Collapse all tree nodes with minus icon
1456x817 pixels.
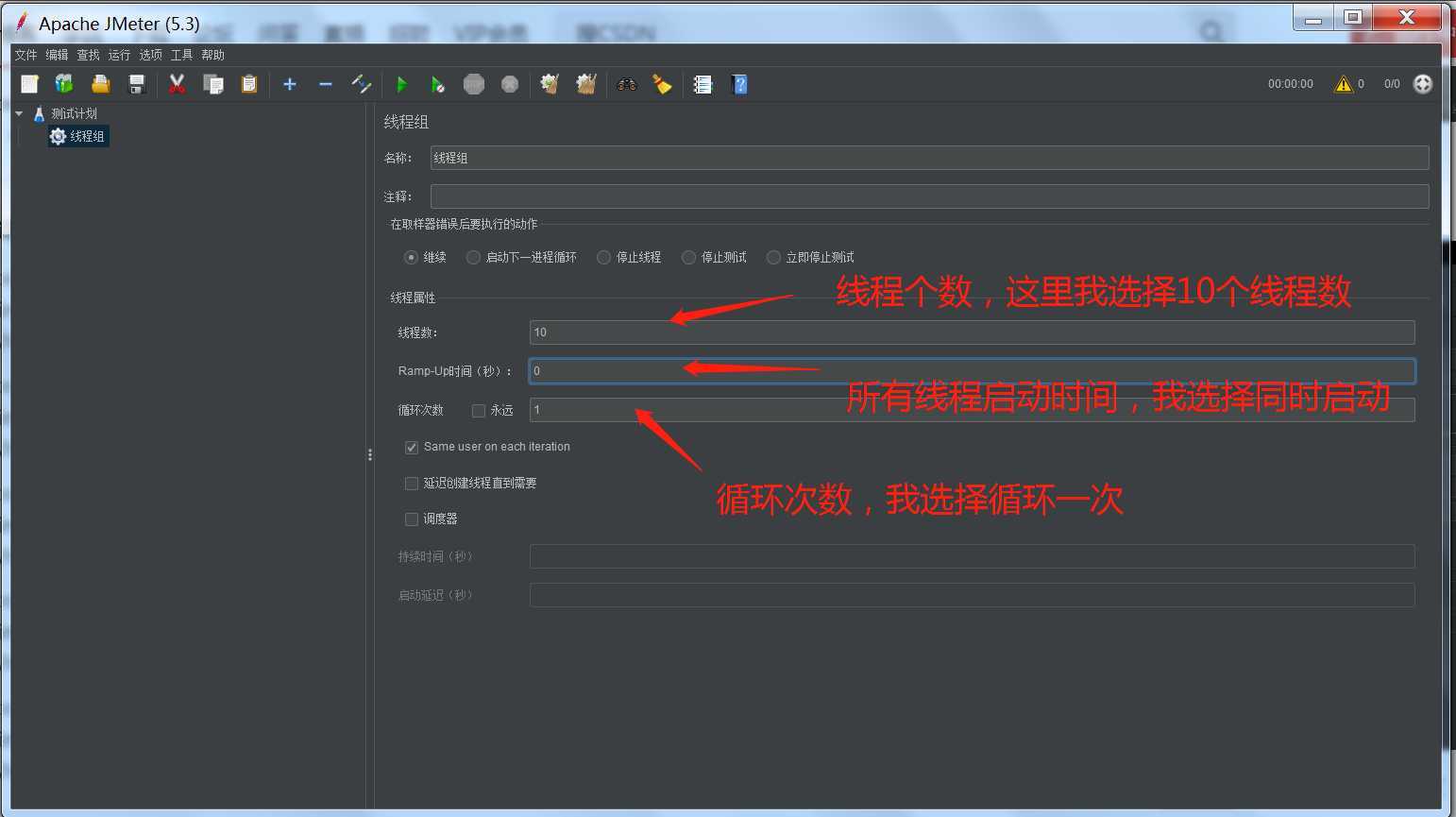(x=326, y=84)
